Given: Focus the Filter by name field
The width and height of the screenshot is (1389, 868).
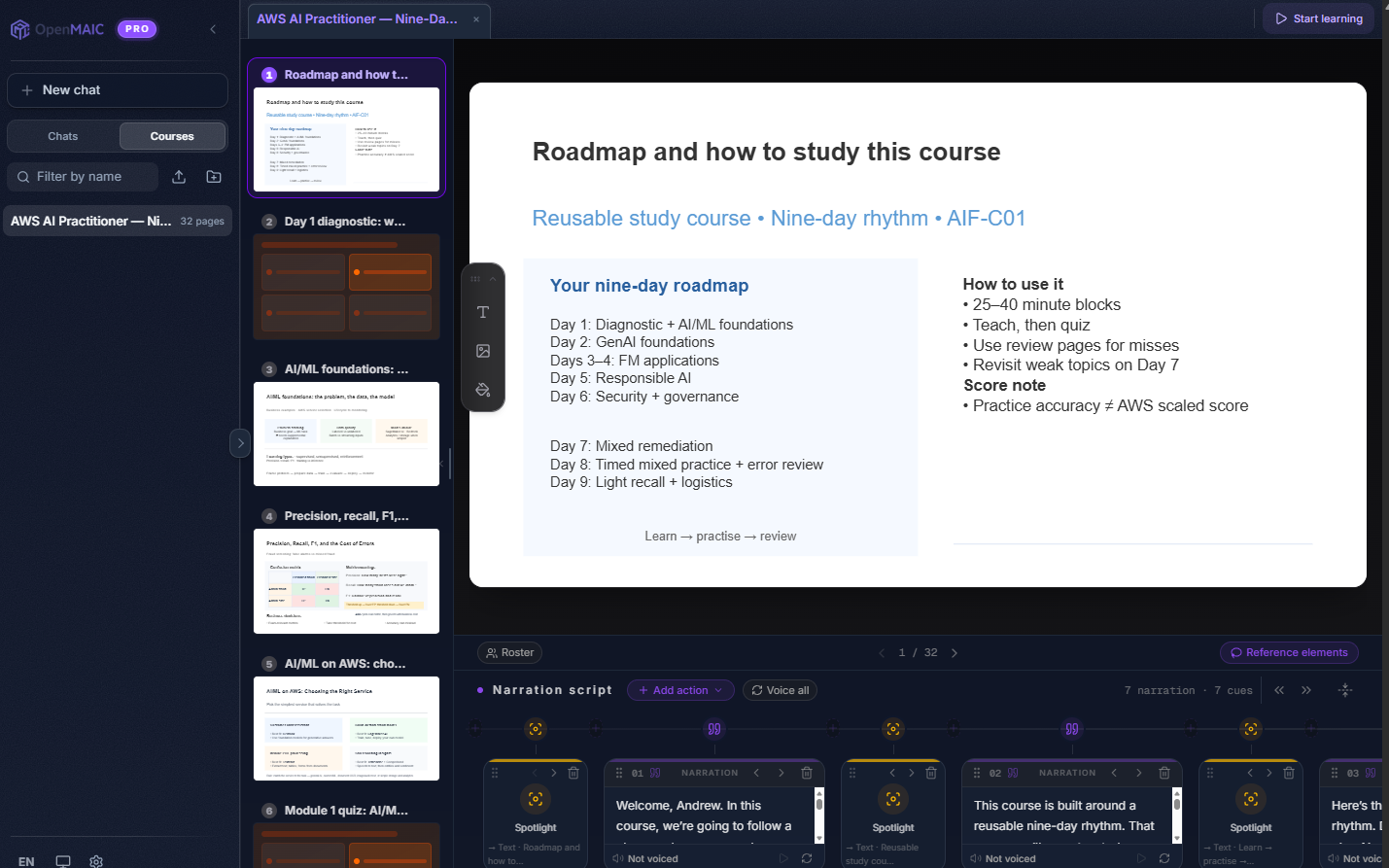Looking at the screenshot, I should pos(83,177).
